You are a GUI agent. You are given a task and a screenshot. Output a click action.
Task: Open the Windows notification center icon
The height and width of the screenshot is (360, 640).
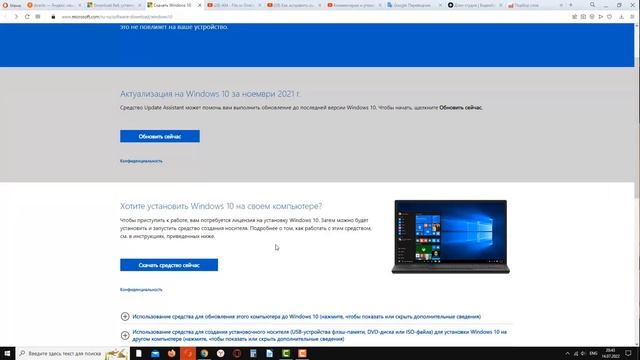[629, 353]
